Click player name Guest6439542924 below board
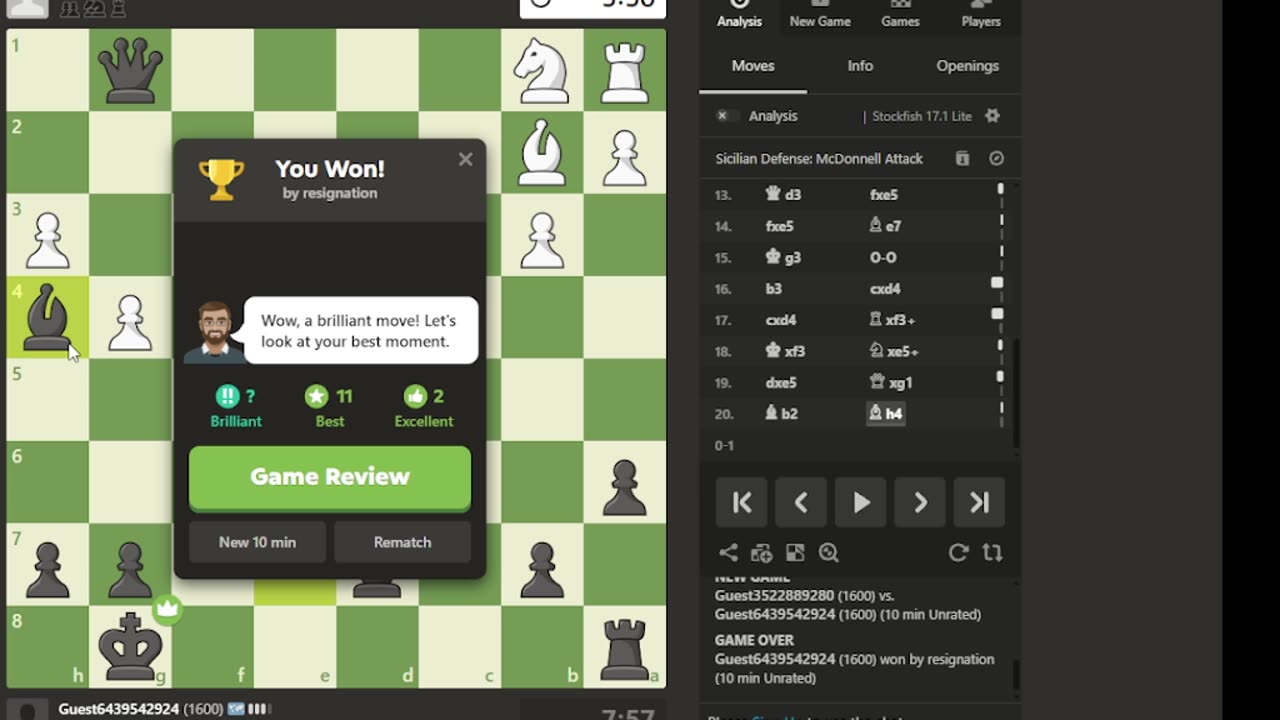The width and height of the screenshot is (1280, 720). (118, 709)
